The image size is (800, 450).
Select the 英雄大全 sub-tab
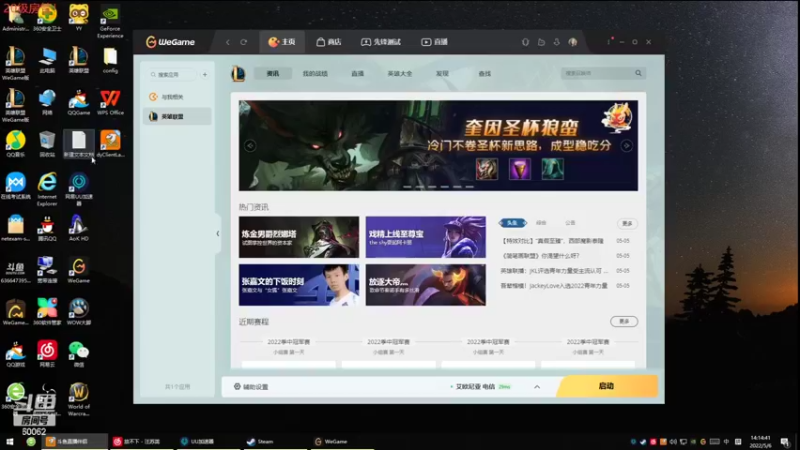pos(399,73)
